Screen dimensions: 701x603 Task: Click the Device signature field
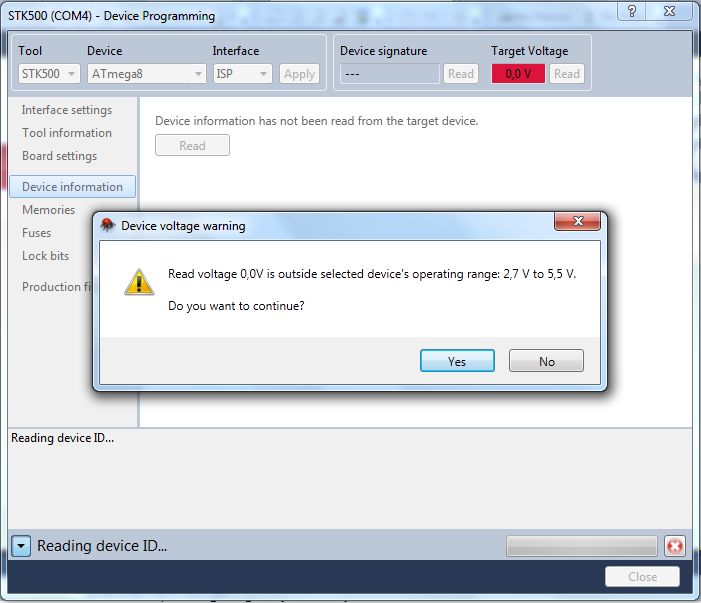click(390, 74)
